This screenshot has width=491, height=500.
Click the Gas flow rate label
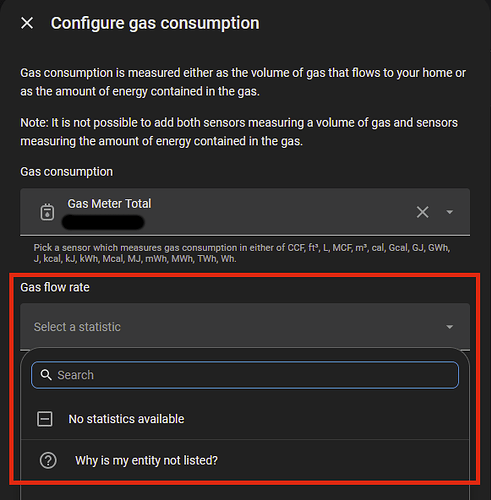pyautogui.click(x=55, y=287)
